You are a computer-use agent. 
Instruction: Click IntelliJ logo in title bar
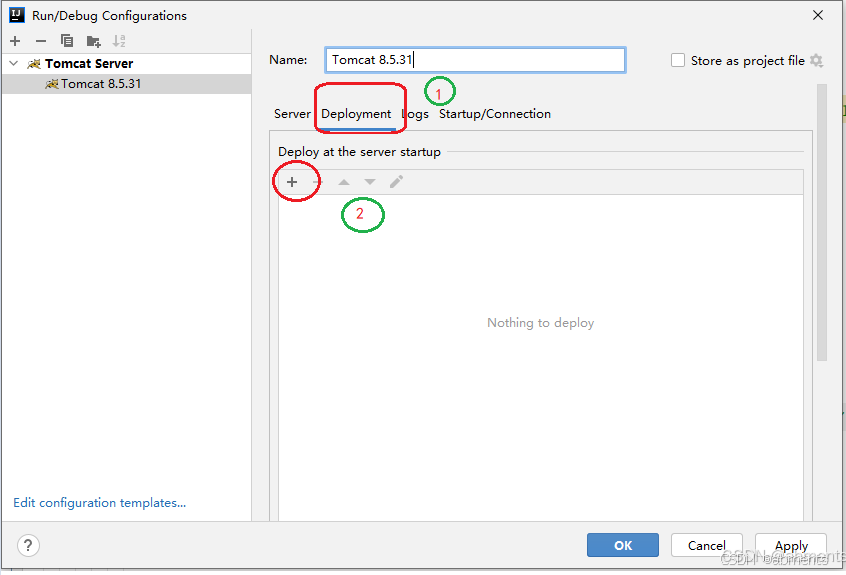[17, 15]
